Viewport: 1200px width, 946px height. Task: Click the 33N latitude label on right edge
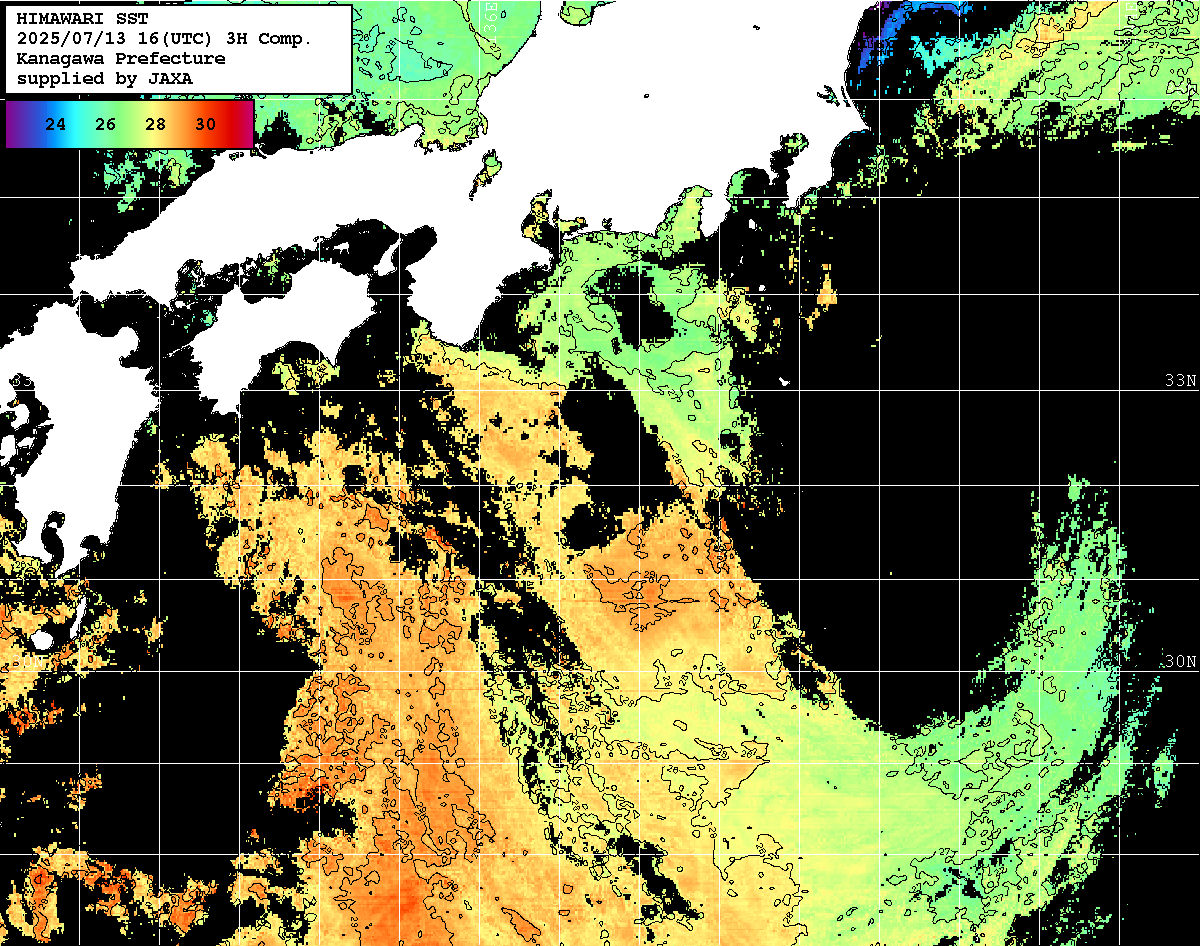coord(1181,381)
